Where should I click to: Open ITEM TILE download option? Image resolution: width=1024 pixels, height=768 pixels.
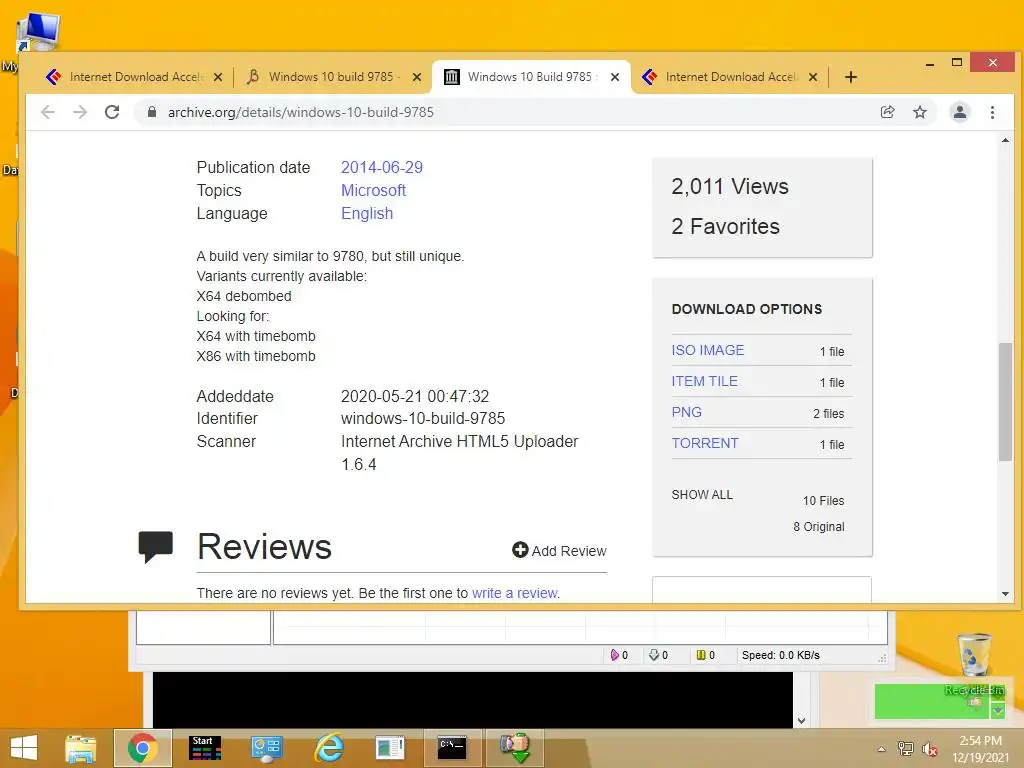point(705,381)
